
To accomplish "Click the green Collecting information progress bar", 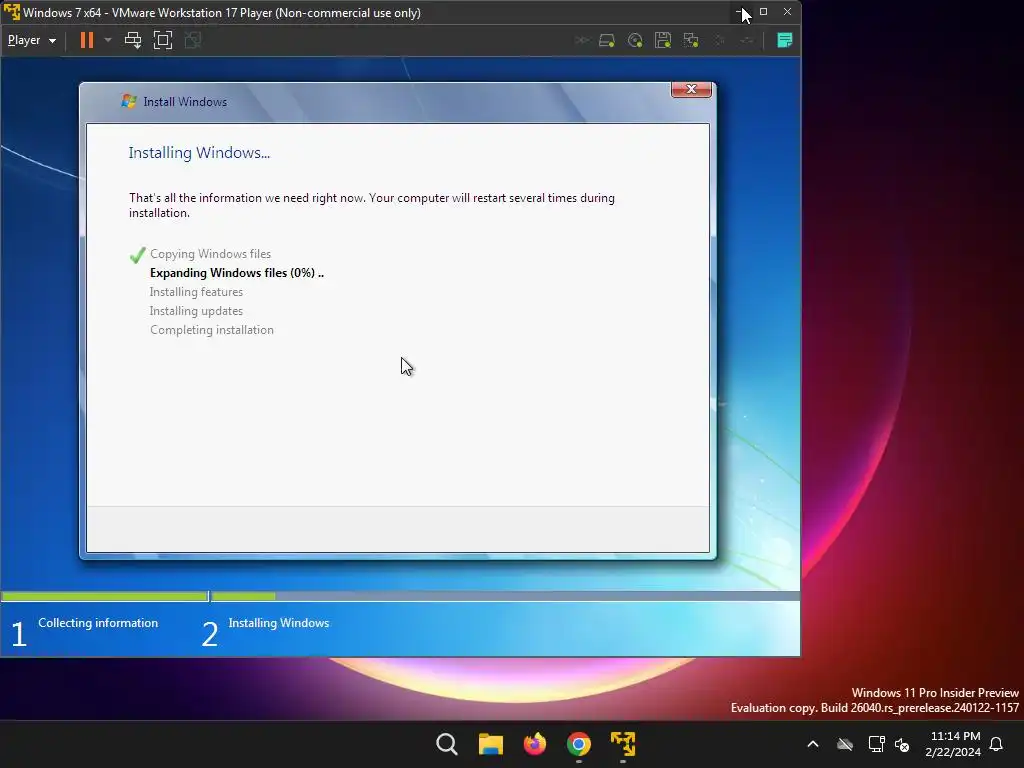I will 104,596.
